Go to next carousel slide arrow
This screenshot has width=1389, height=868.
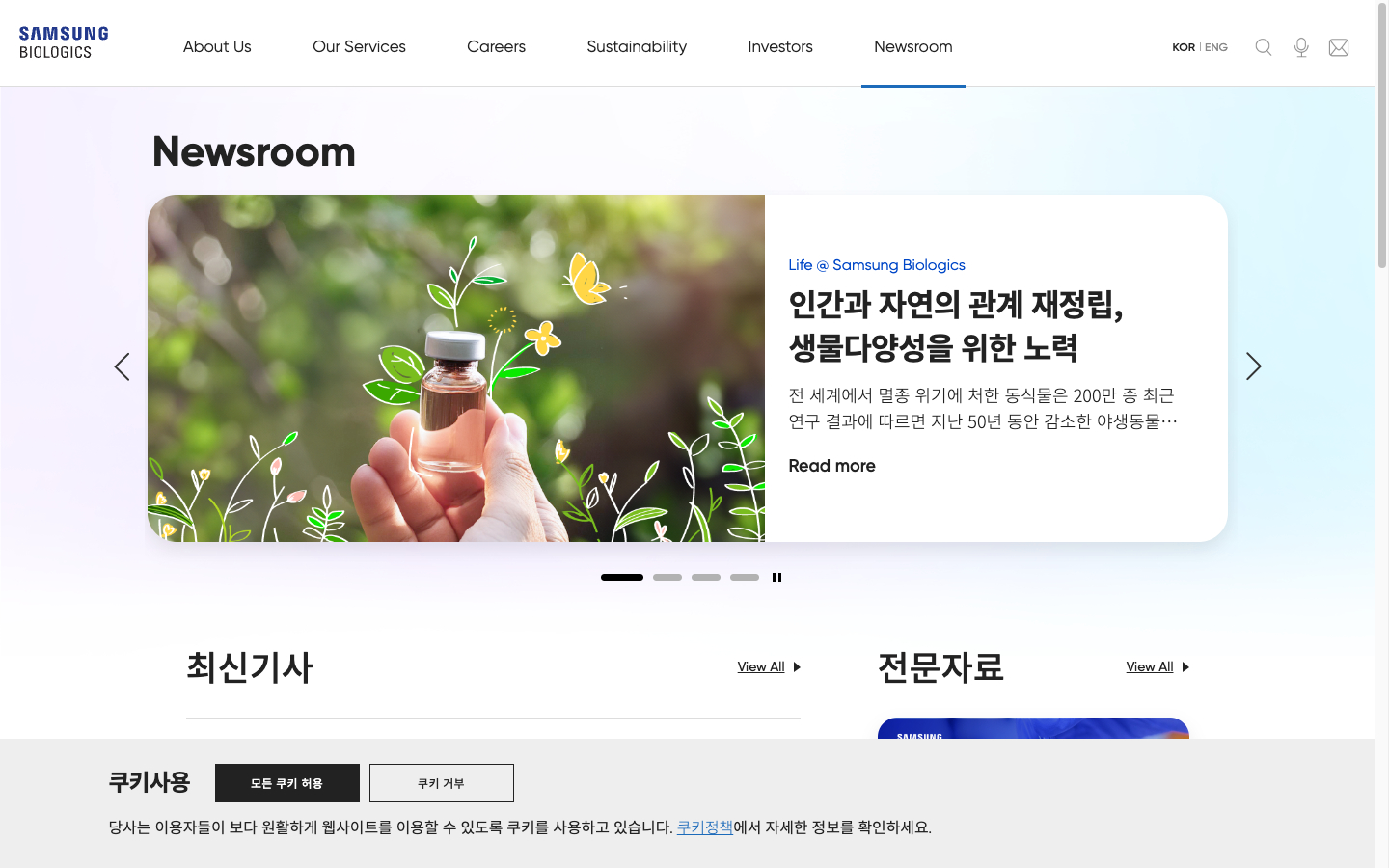(1253, 366)
